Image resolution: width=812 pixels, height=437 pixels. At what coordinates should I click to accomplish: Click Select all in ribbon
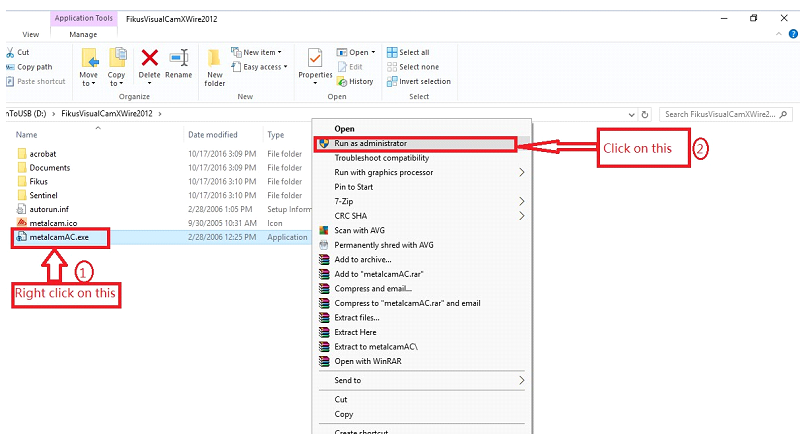click(408, 52)
